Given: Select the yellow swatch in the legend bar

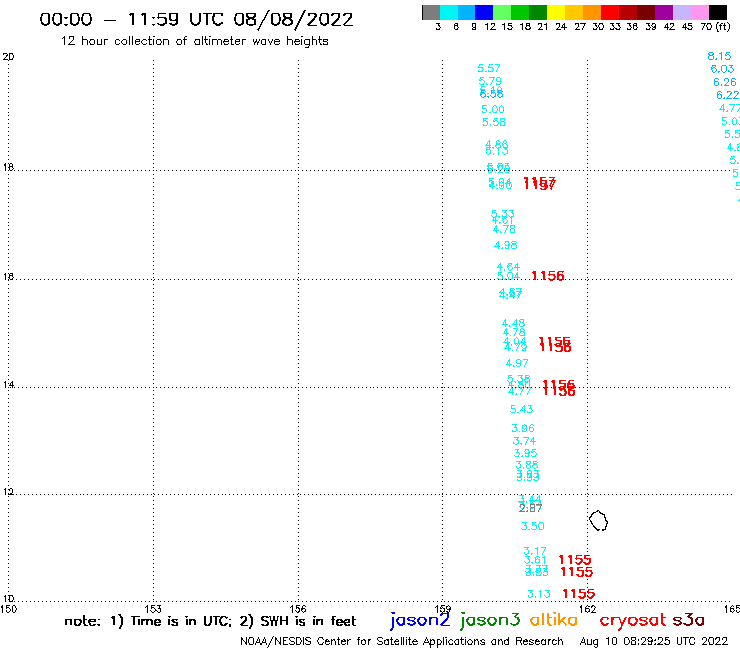Looking at the screenshot, I should [555, 12].
